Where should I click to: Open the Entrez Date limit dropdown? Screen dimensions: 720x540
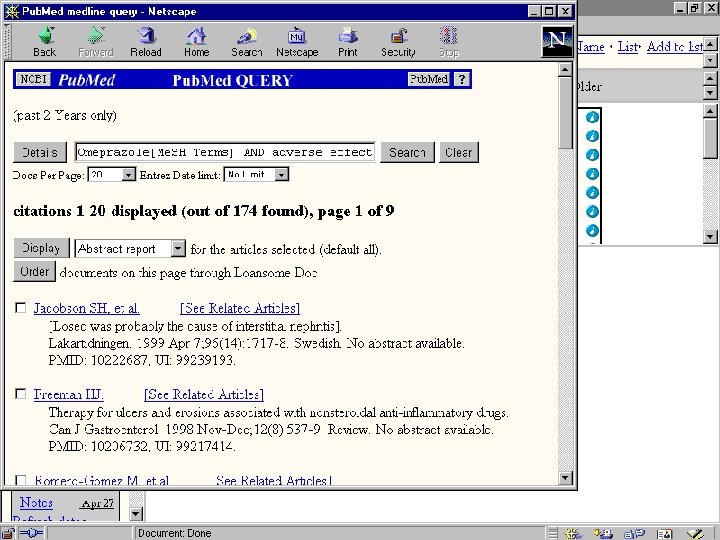[x=256, y=174]
